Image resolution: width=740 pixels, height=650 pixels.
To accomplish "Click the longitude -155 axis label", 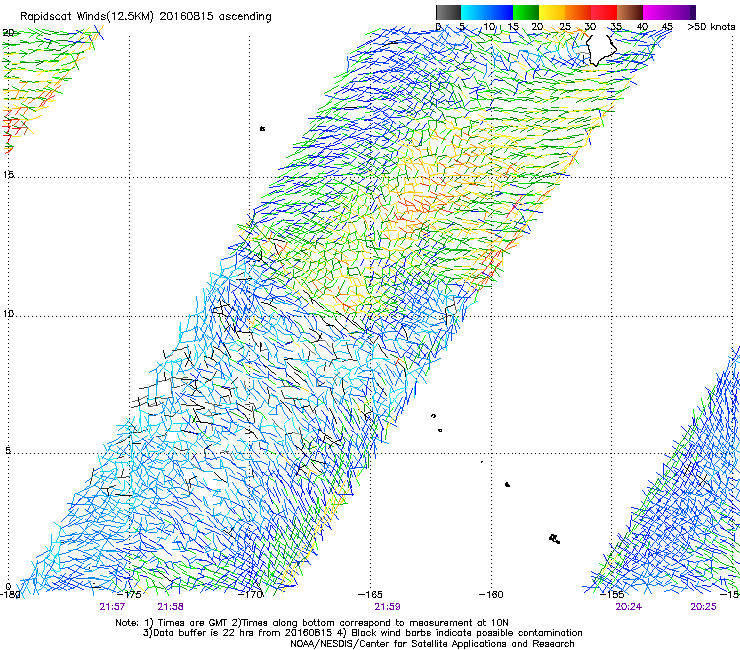I will (612, 594).
